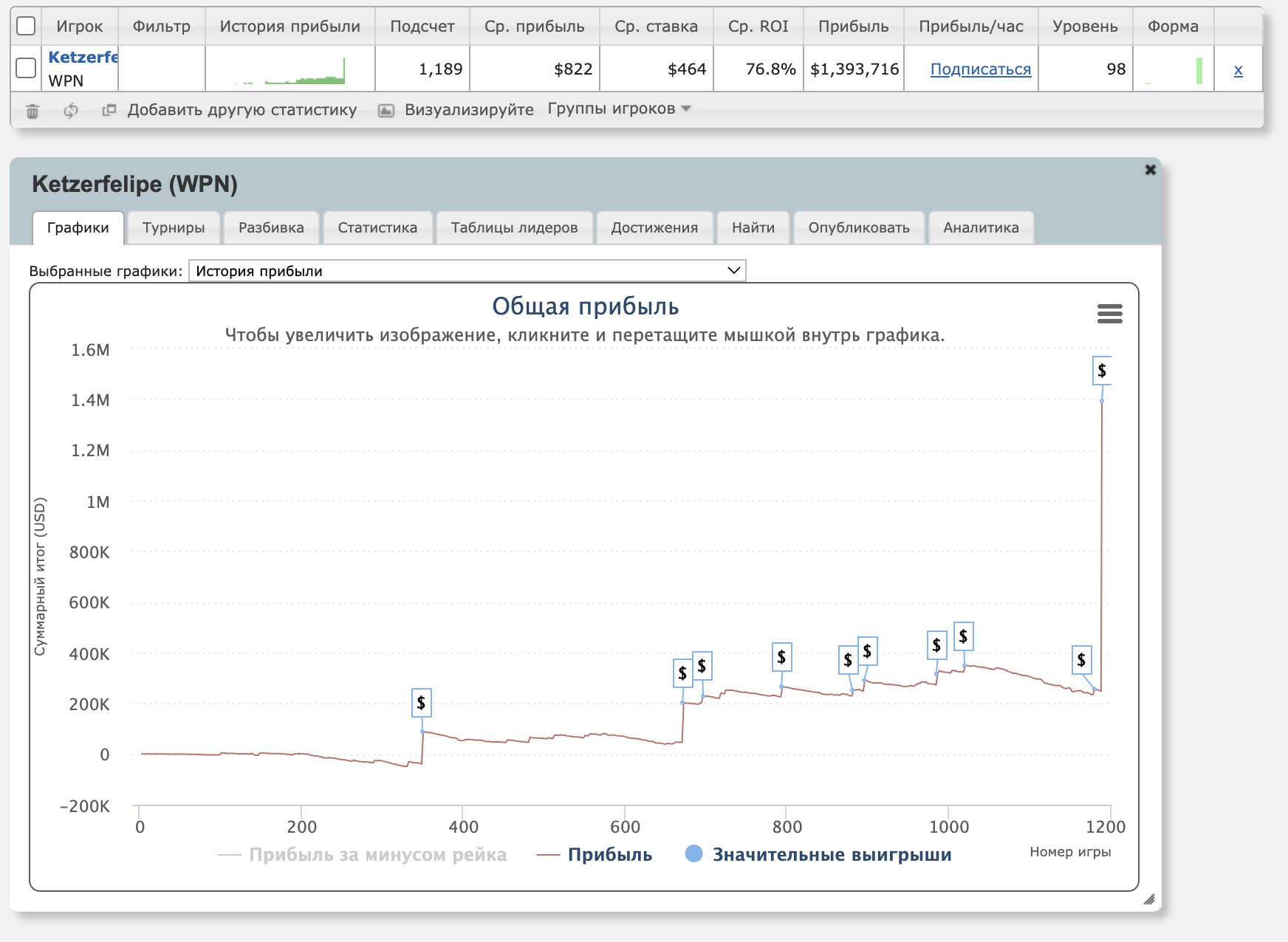Tick the header select-all checkbox
The width and height of the screenshot is (1288, 942).
tap(26, 26)
